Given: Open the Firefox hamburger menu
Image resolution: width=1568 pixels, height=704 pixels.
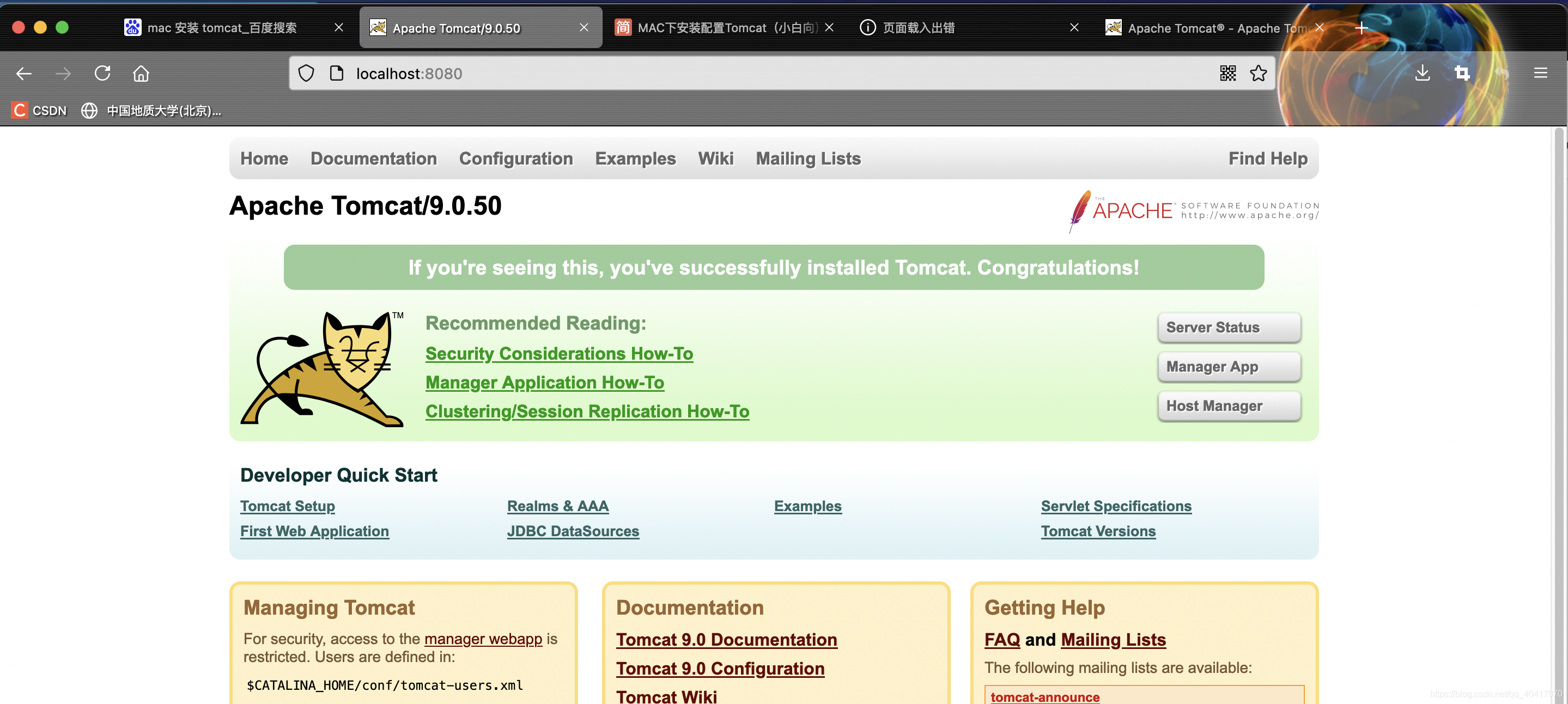Looking at the screenshot, I should click(1540, 74).
